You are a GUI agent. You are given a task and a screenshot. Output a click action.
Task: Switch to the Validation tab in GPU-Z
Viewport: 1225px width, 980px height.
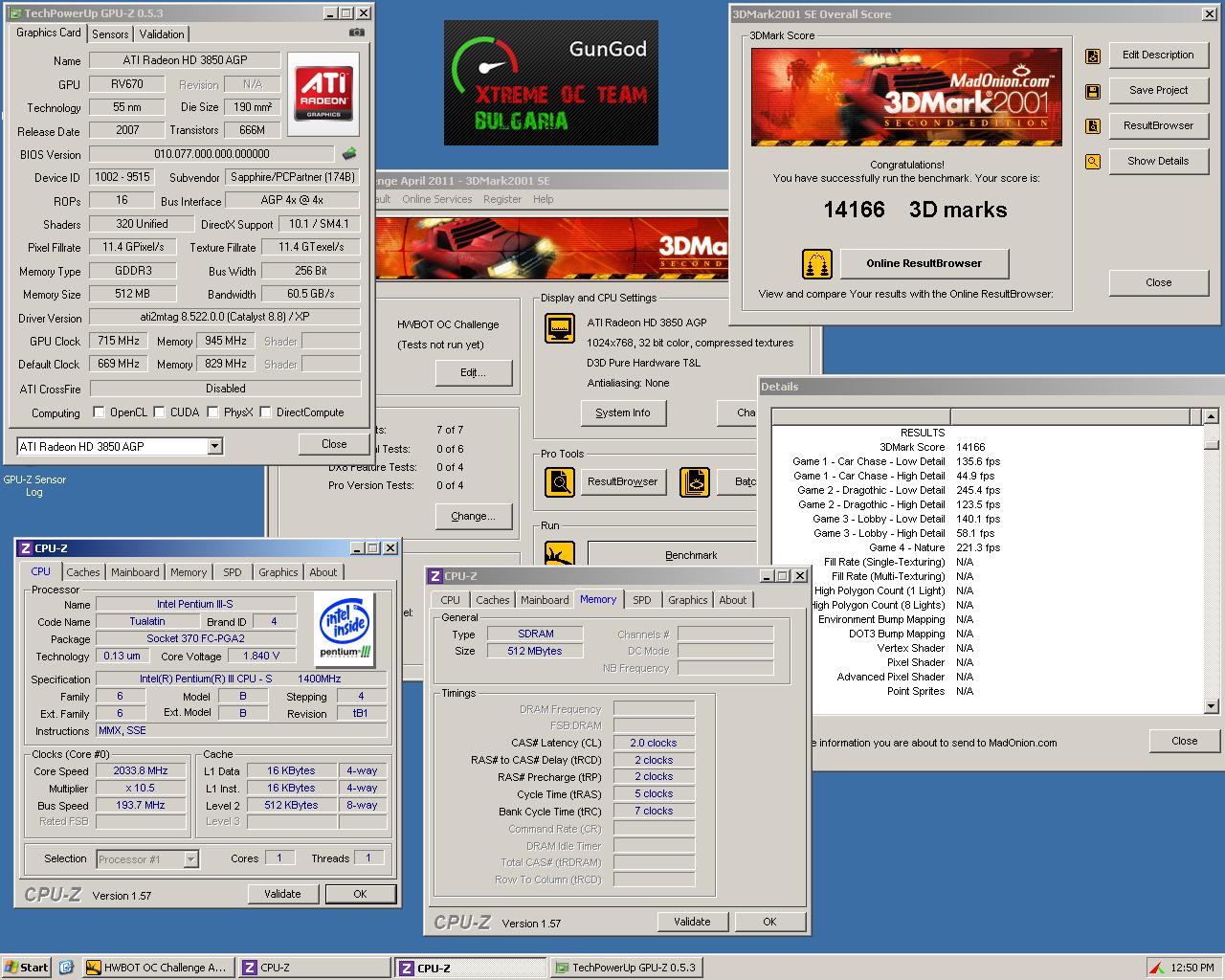pyautogui.click(x=162, y=33)
